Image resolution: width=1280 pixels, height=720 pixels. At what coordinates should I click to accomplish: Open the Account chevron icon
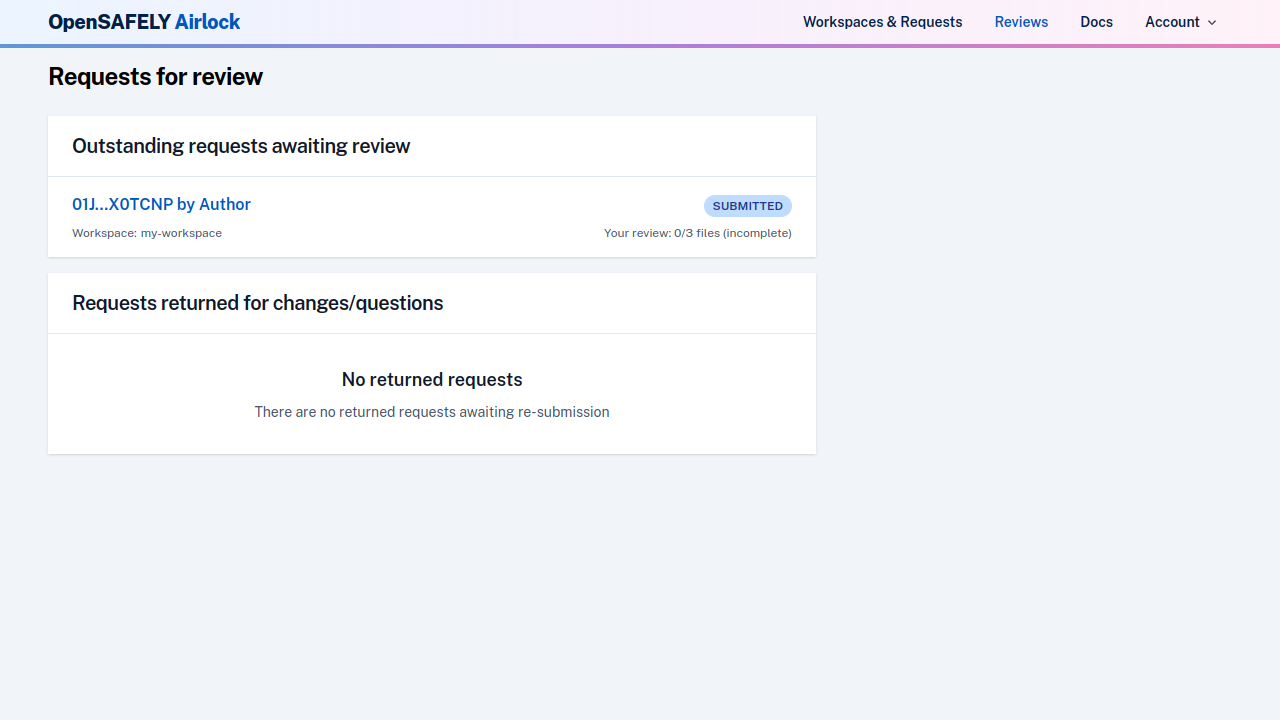pos(1211,22)
